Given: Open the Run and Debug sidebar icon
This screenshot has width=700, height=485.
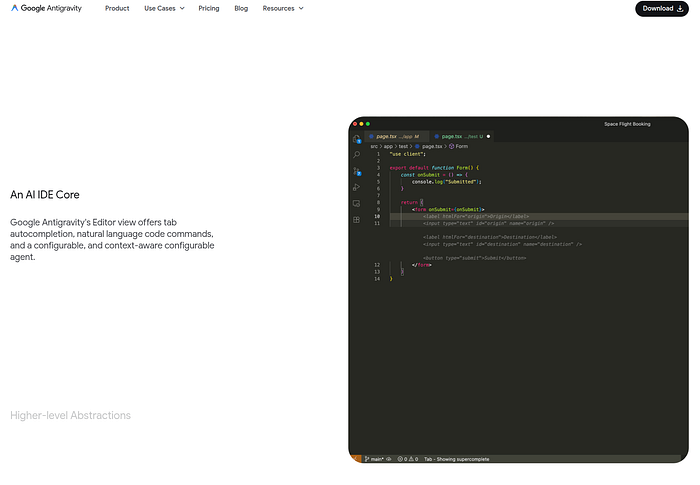Looking at the screenshot, I should click(x=357, y=187).
